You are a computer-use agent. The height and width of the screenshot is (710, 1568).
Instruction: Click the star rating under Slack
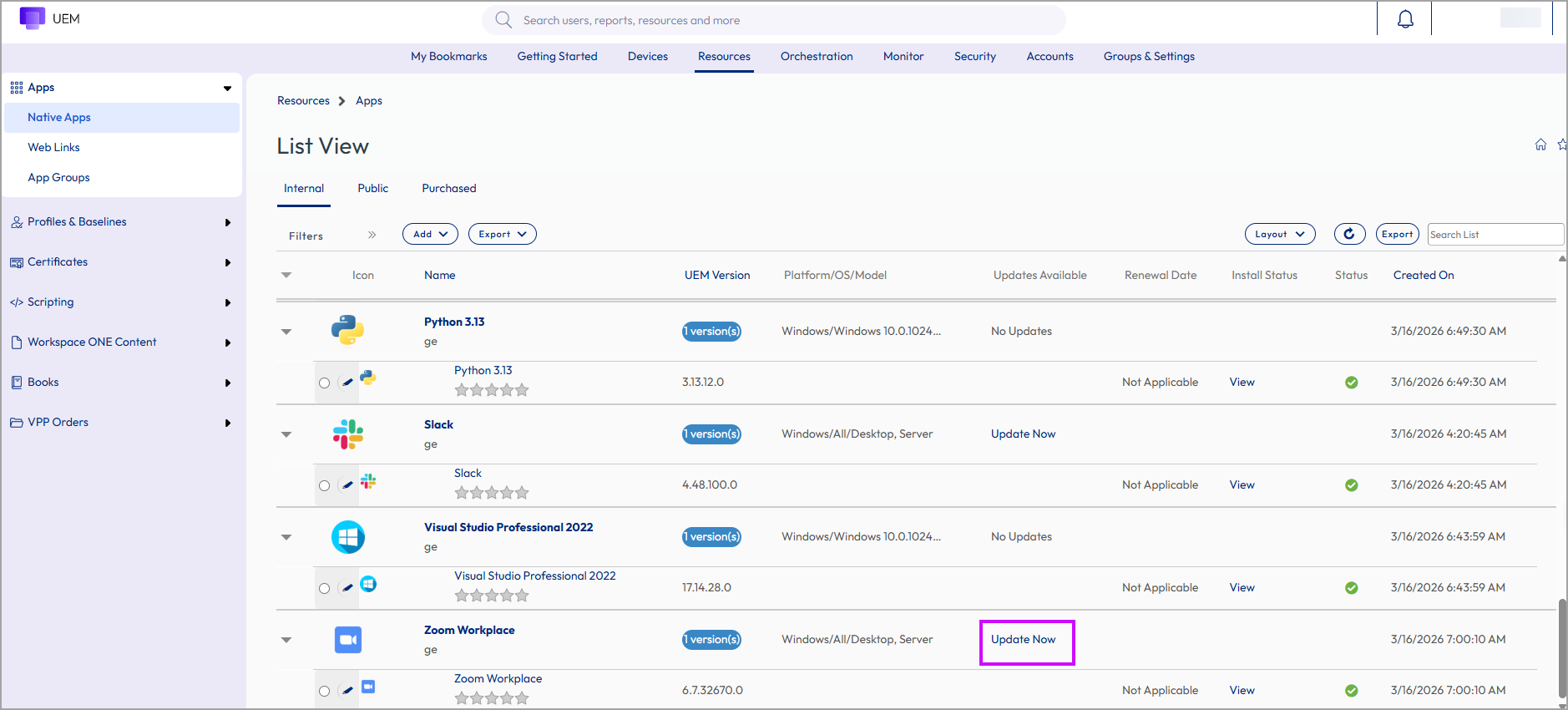click(492, 493)
